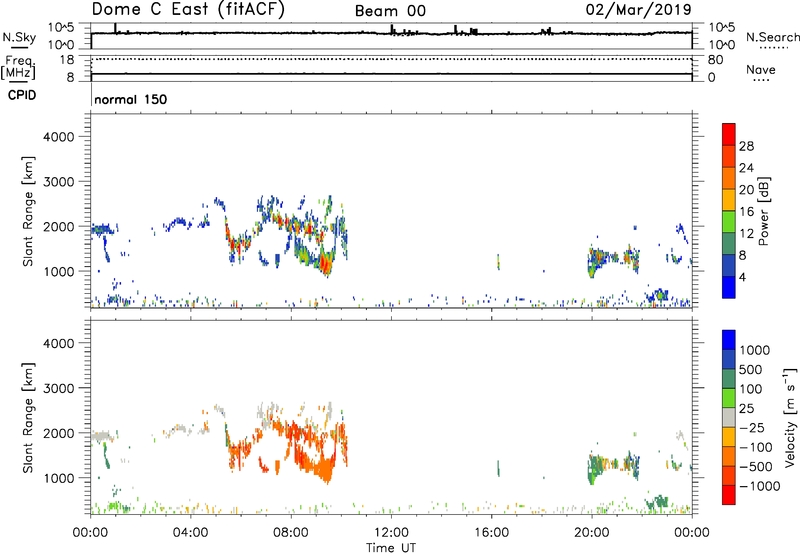
Task: Click the 'Time UT' axis label
Action: (391, 548)
